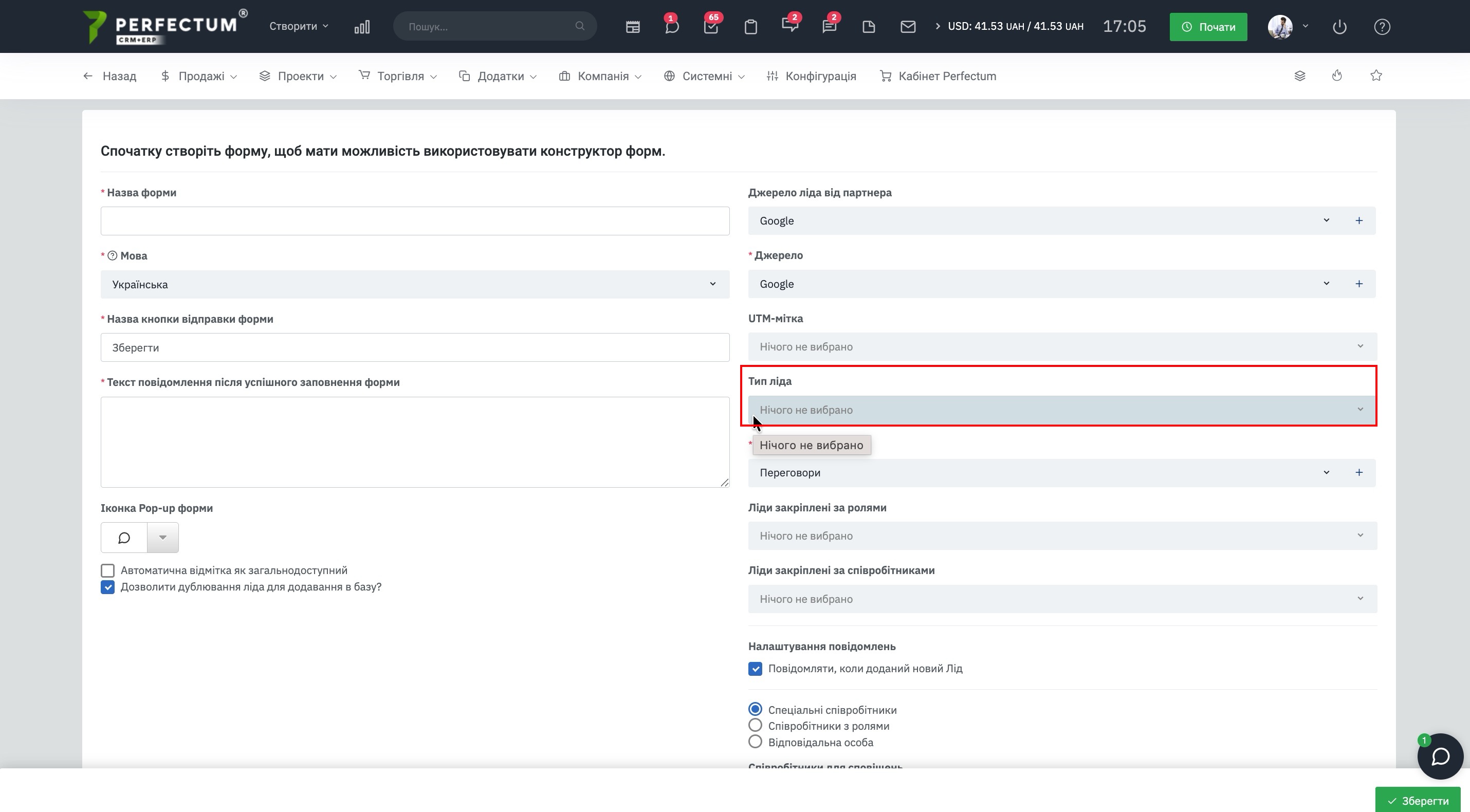This screenshot has width=1470, height=812.
Task: Expand the Pop-up form icon picker arrow
Action: pos(162,538)
